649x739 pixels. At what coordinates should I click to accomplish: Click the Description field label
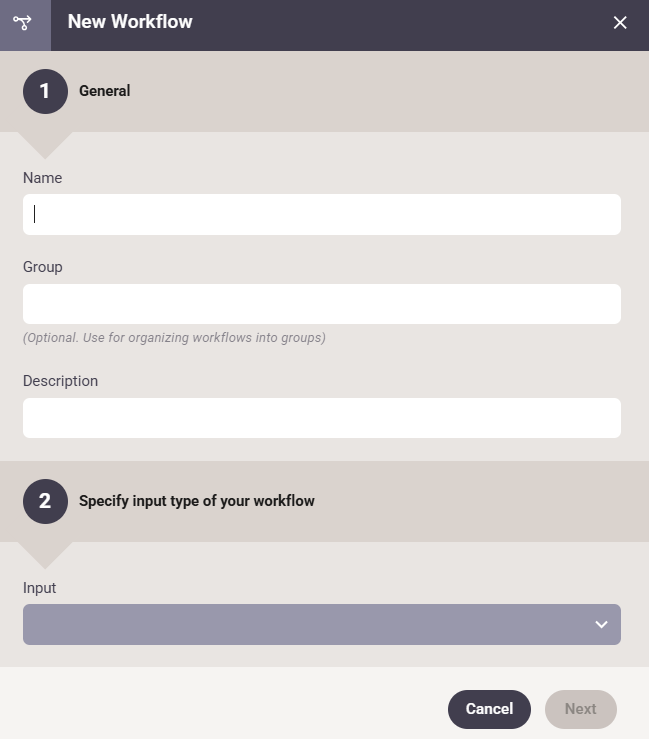60,381
